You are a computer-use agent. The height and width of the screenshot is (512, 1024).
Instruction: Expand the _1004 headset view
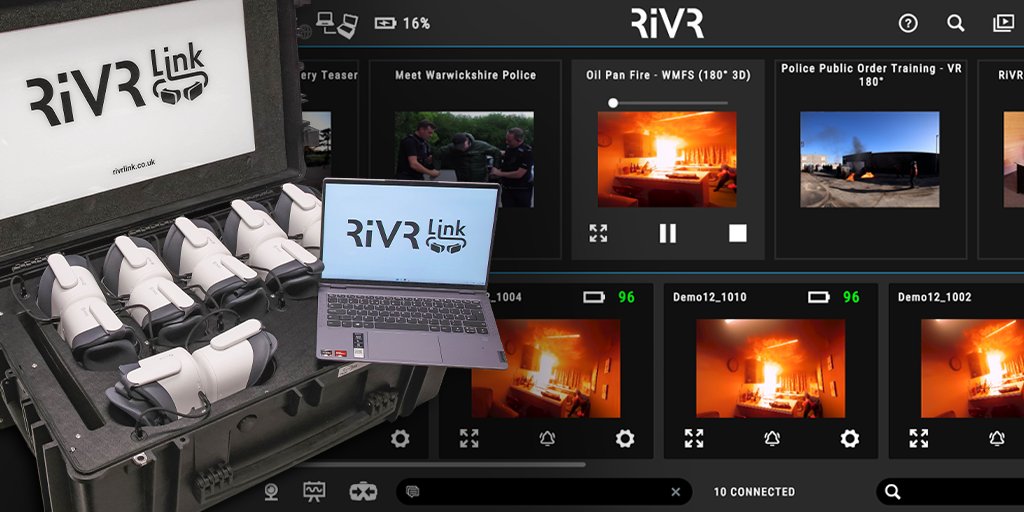tap(469, 438)
